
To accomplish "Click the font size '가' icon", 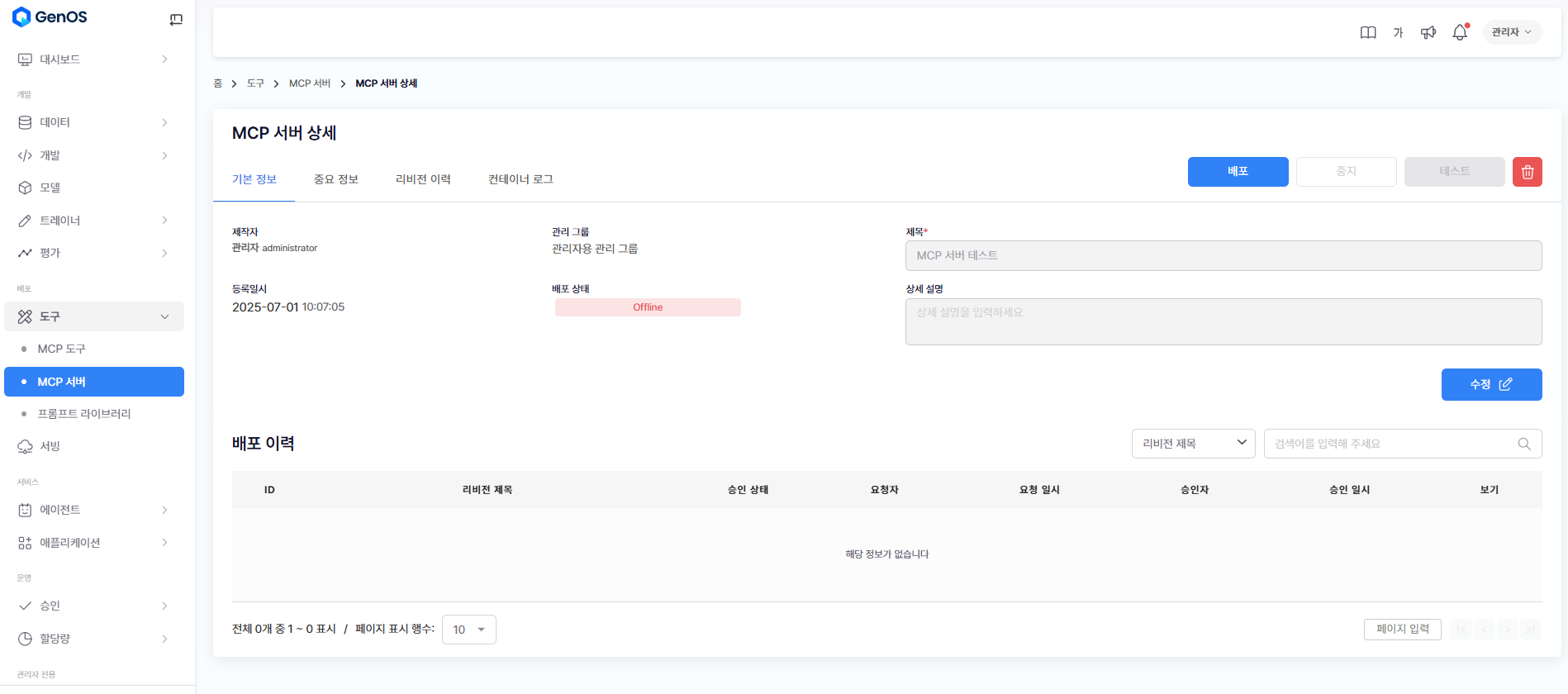I will (1398, 32).
